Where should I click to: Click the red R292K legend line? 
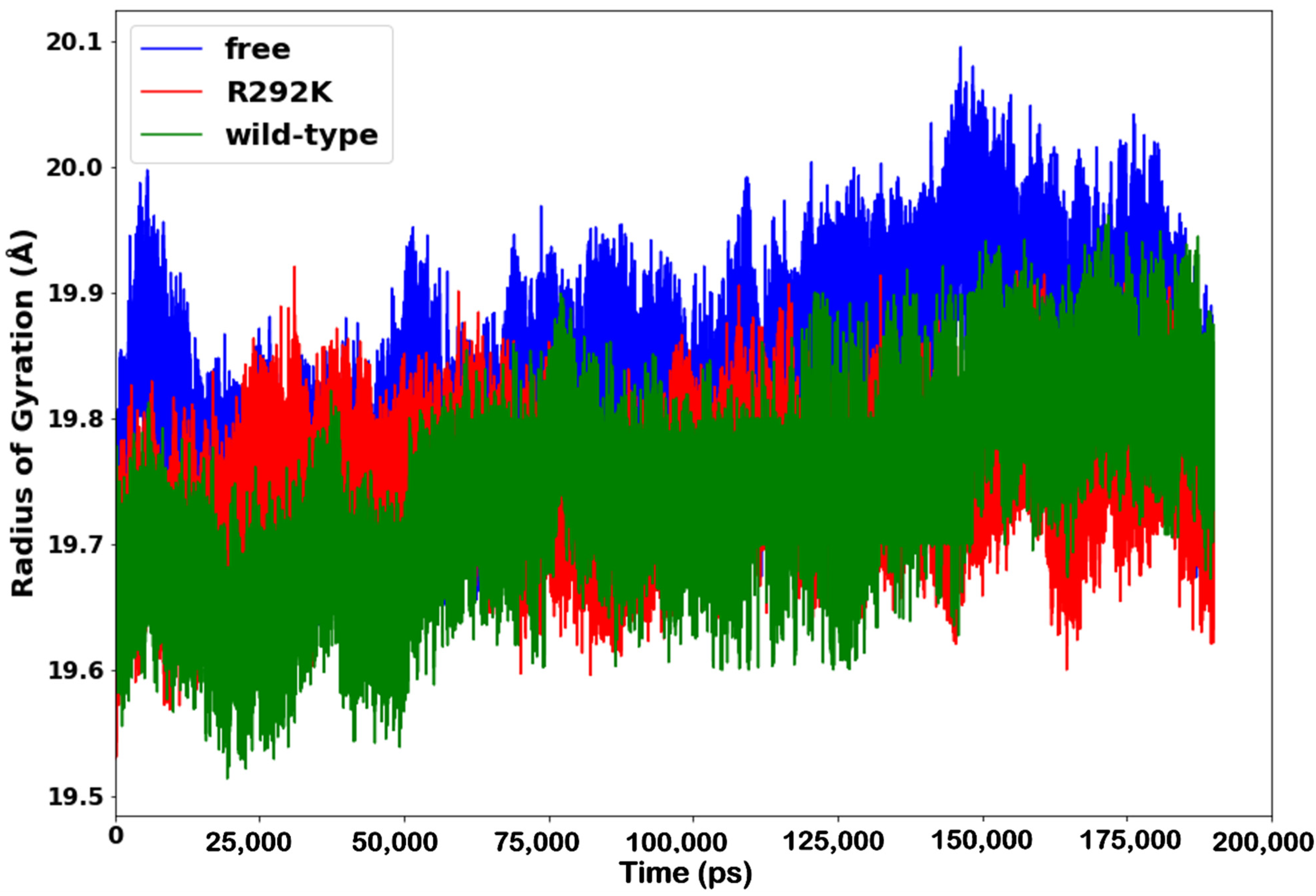coord(171,92)
